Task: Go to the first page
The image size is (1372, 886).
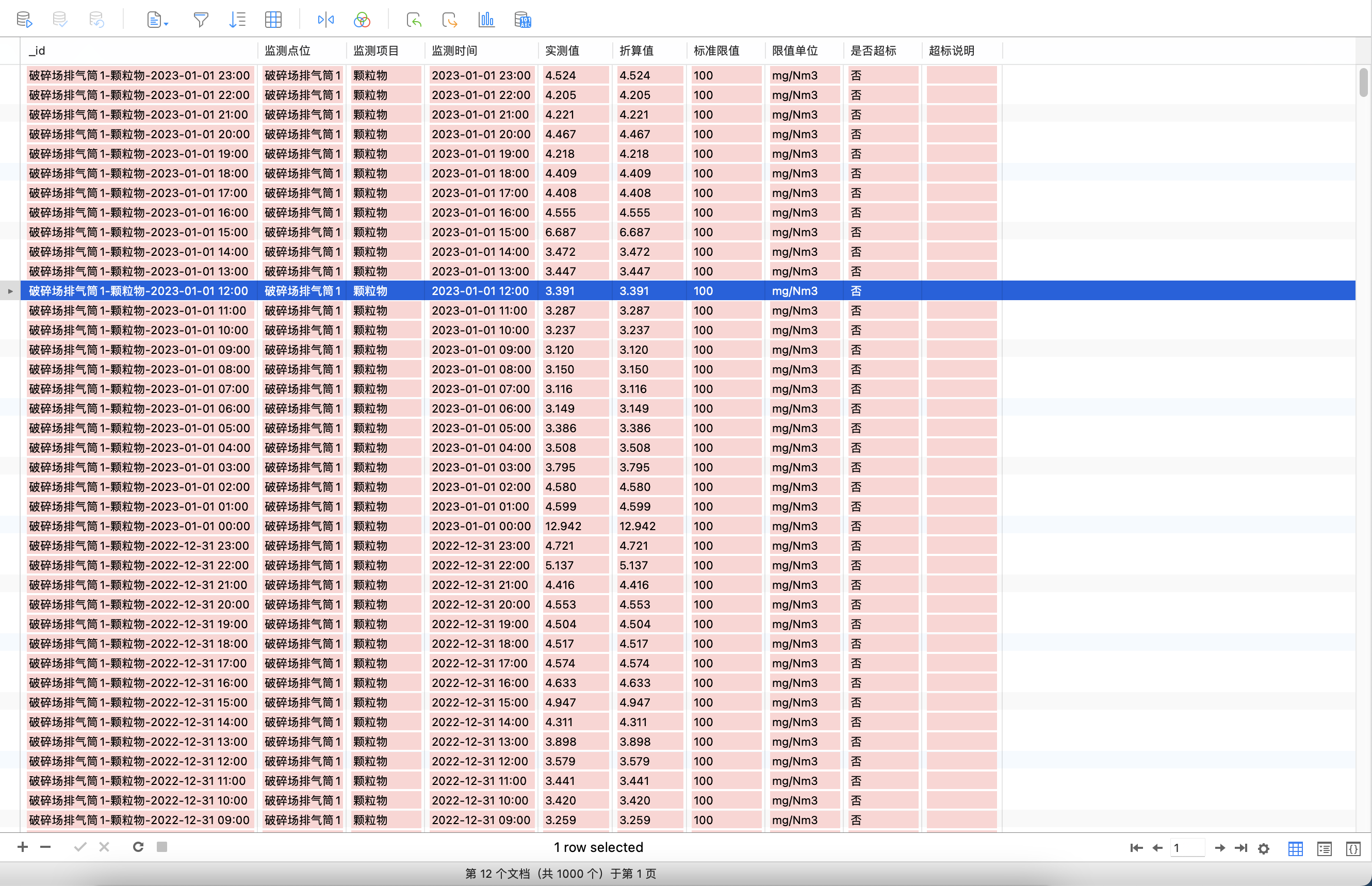Action: click(x=1136, y=848)
